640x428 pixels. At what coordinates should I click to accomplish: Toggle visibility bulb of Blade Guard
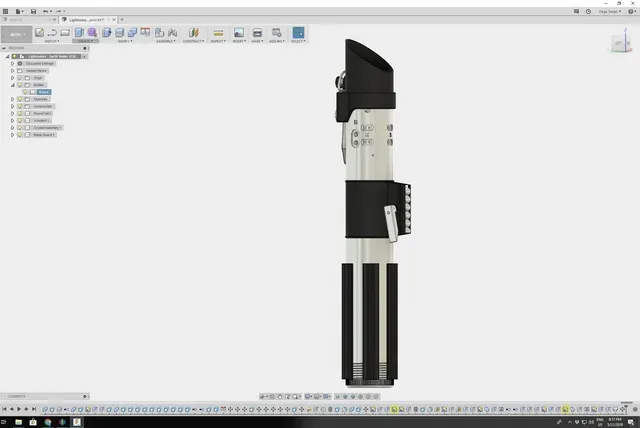(20, 135)
